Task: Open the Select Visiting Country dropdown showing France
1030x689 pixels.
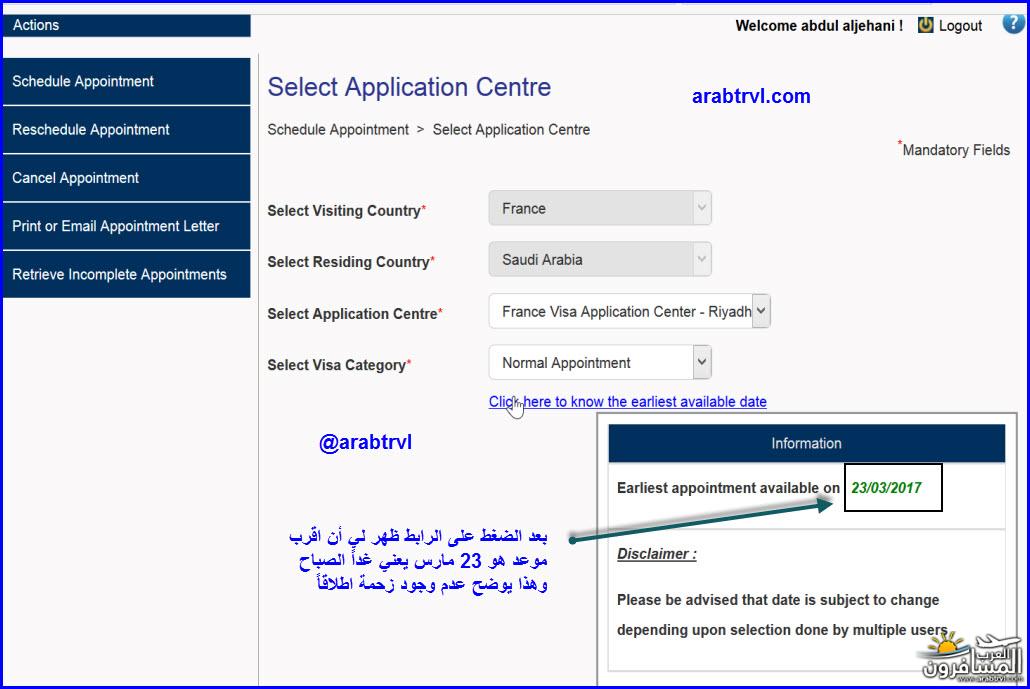Action: (600, 208)
